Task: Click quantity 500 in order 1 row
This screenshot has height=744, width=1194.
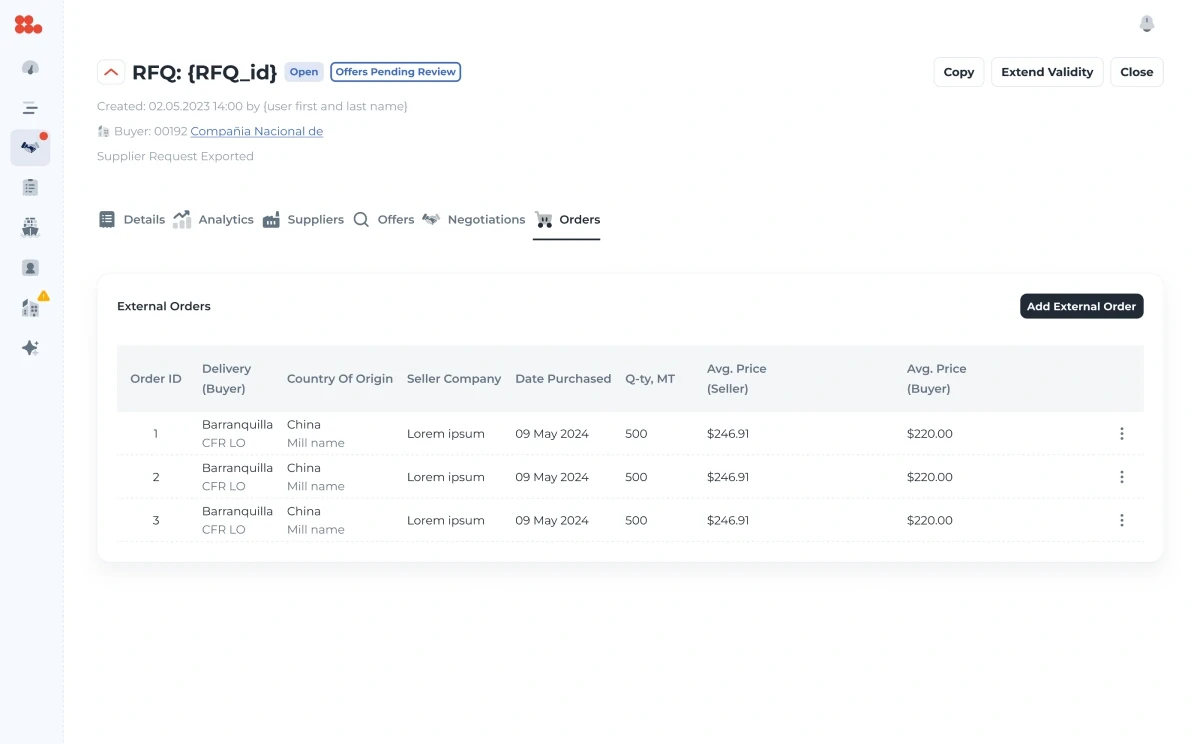Action: 636,434
